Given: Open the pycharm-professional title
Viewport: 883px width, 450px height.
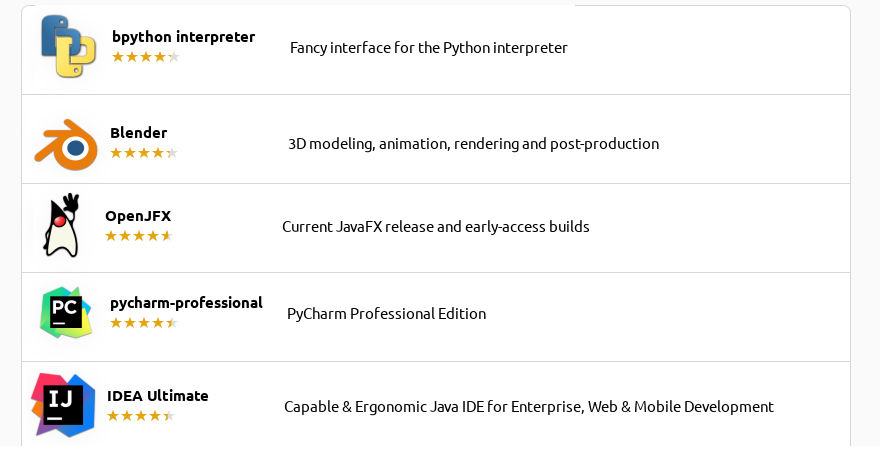Looking at the screenshot, I should pos(186,303).
